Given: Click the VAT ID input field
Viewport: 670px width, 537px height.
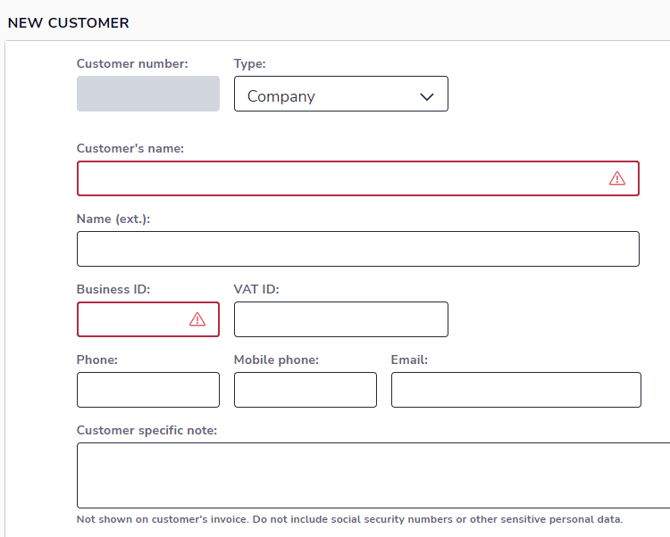Looking at the screenshot, I should click(341, 320).
